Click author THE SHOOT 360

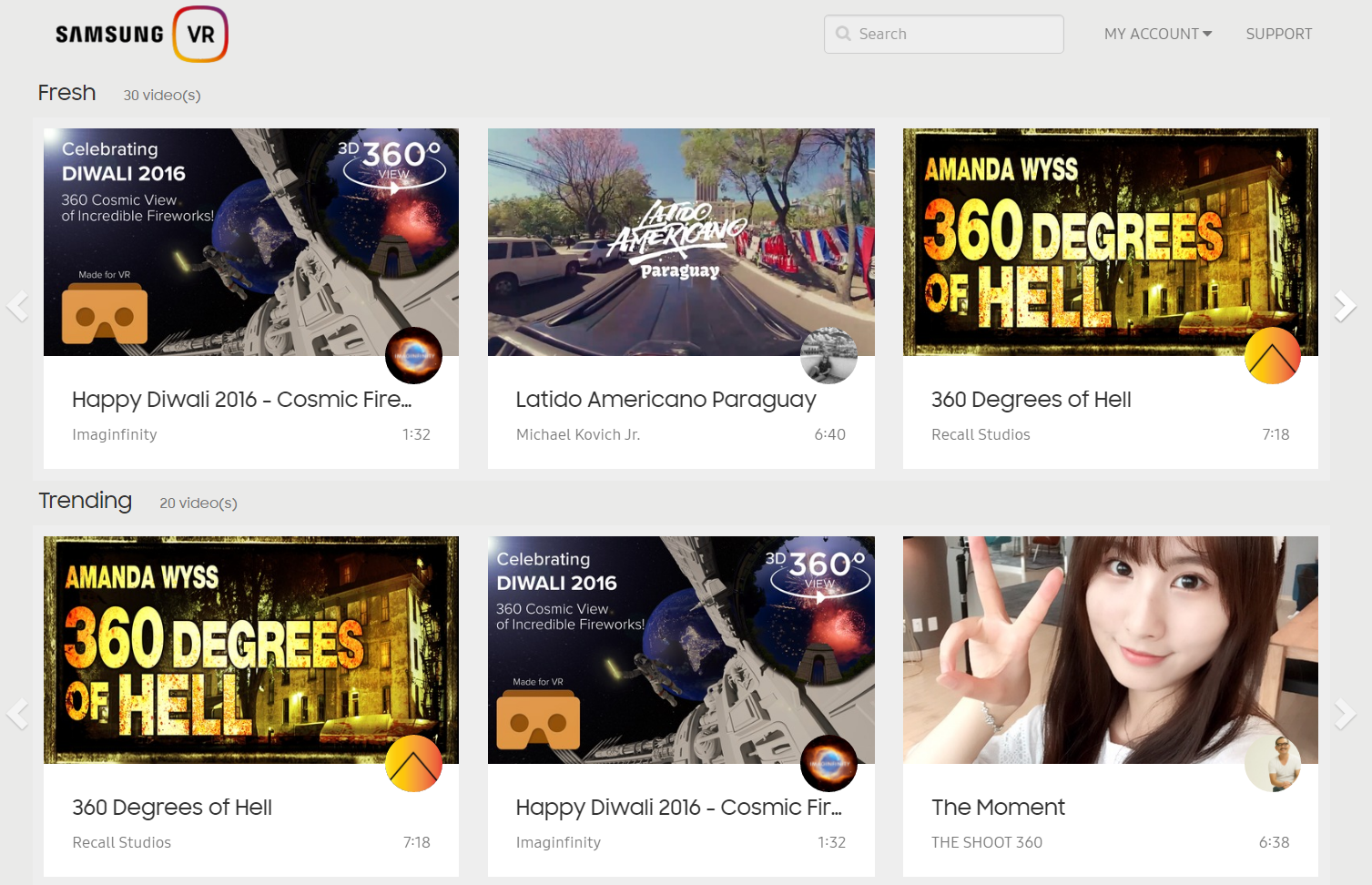click(987, 842)
